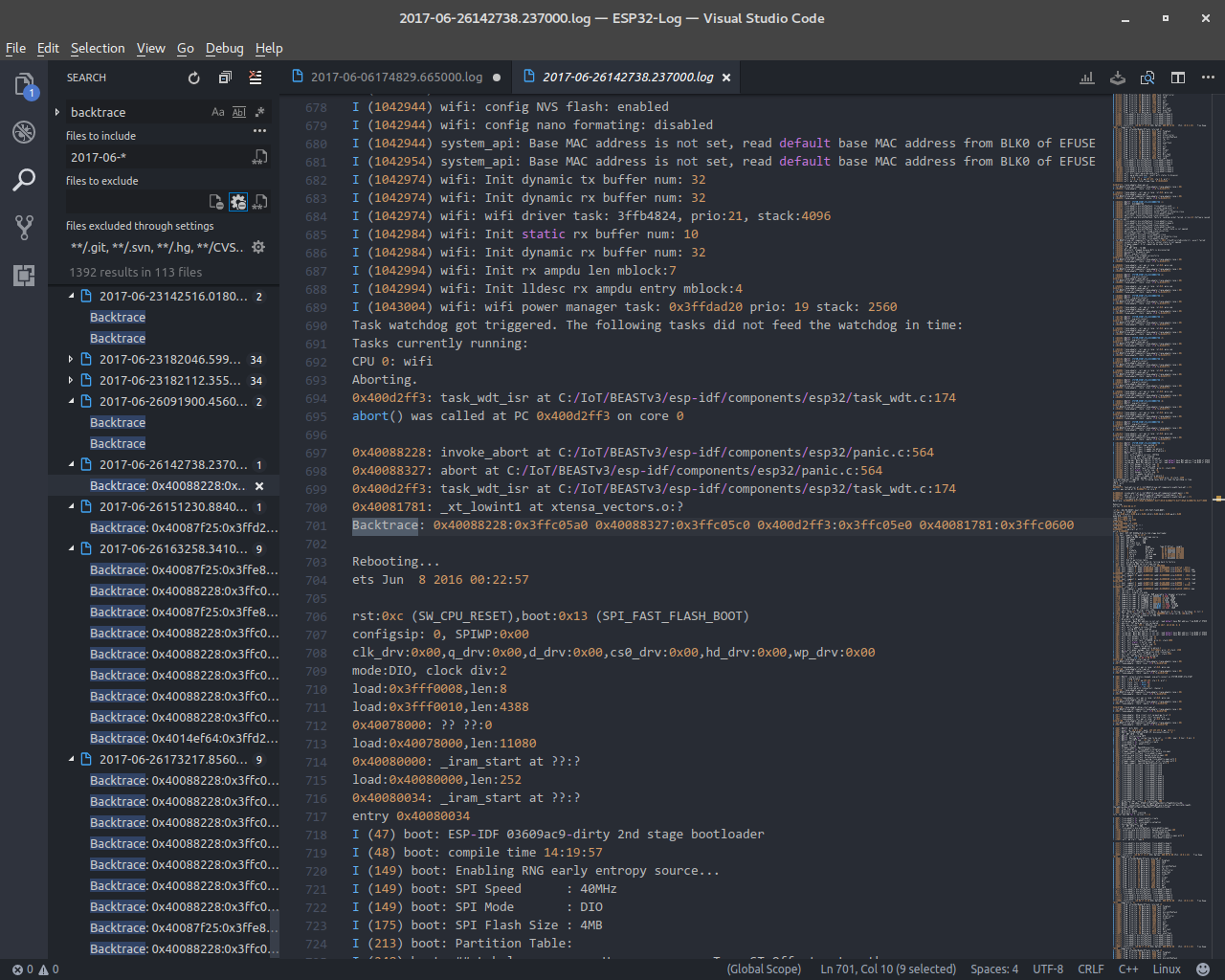Split the editor using the split icon
1225x980 pixels.
[x=1177, y=78]
